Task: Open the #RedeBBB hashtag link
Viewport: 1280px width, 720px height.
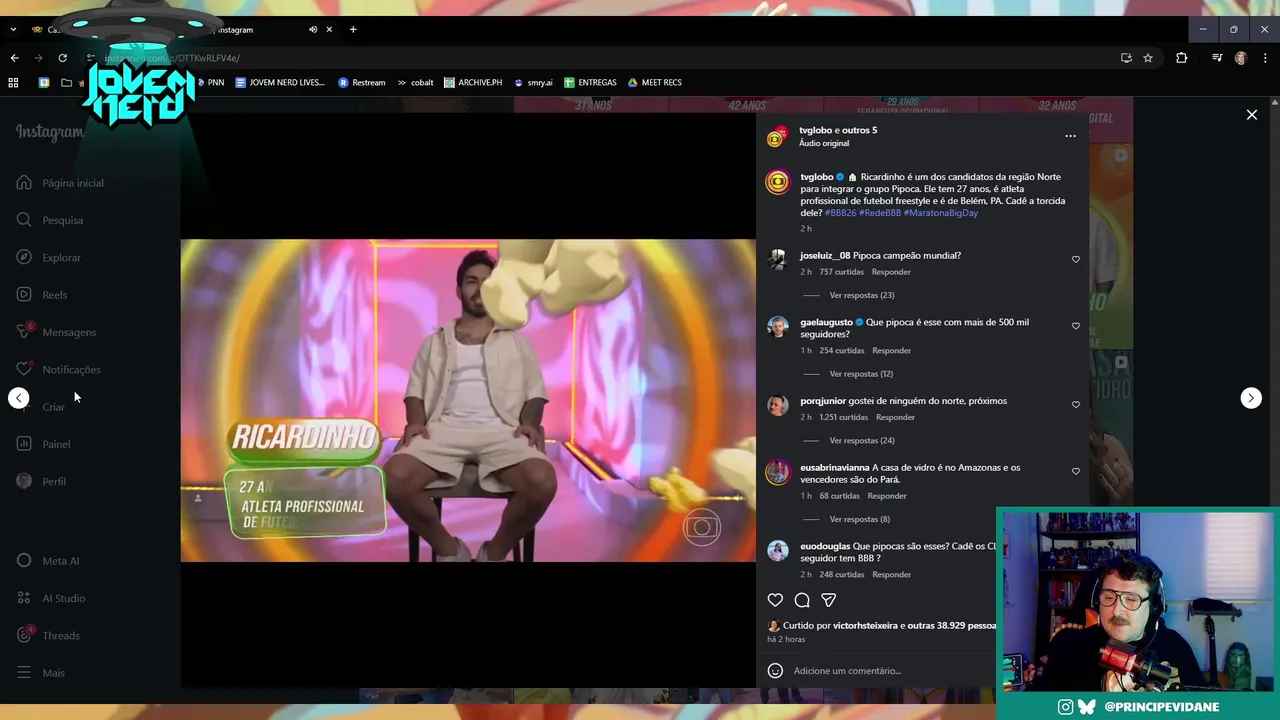Action: pos(880,213)
